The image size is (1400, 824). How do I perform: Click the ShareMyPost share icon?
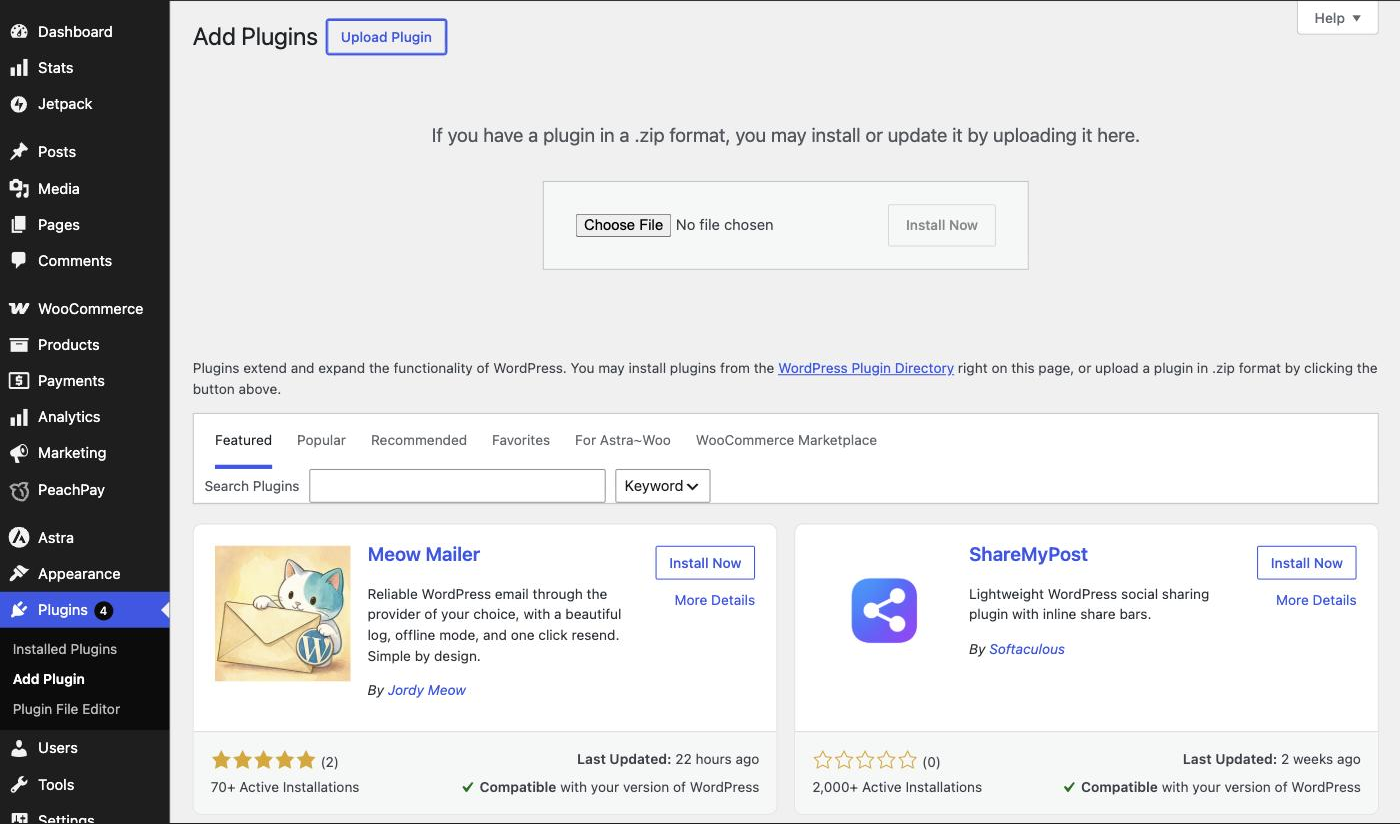pyautogui.click(x=884, y=610)
